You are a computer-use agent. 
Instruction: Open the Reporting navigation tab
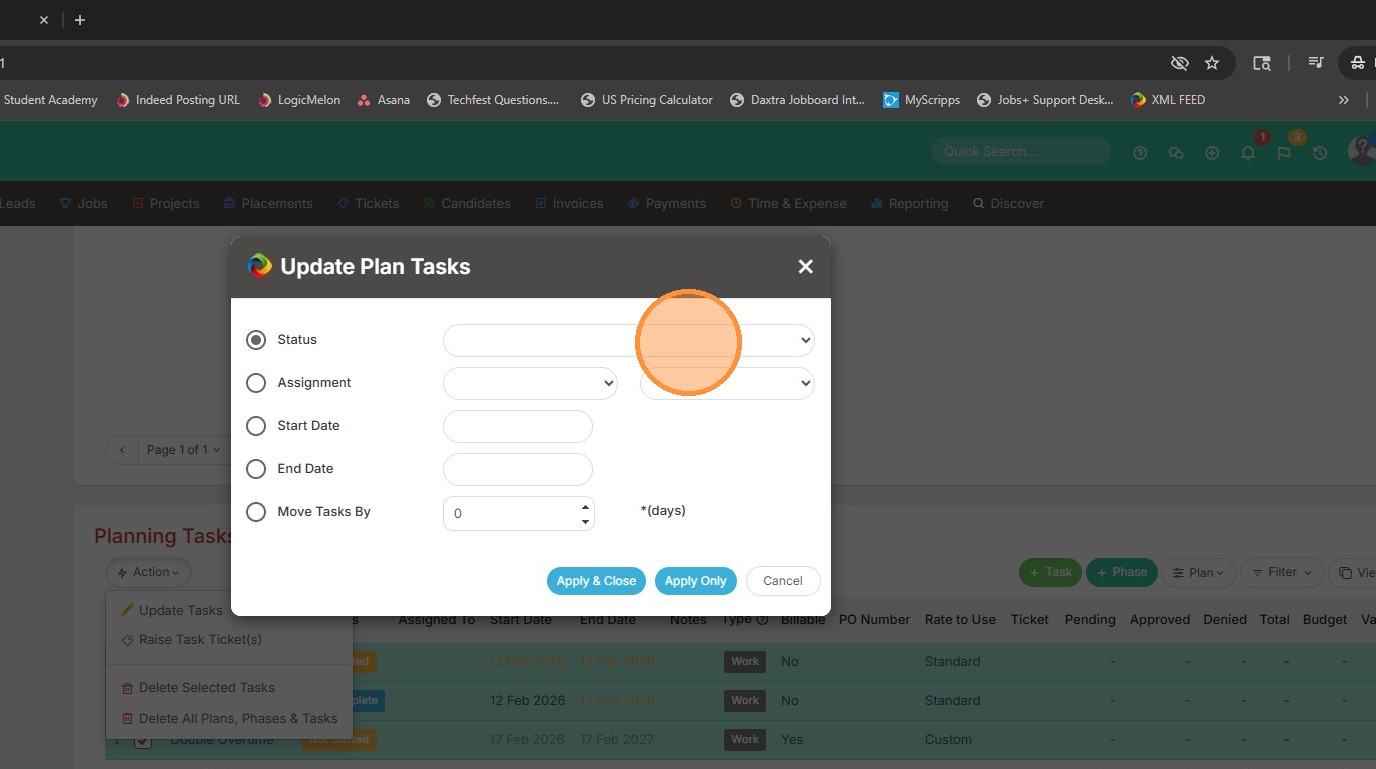click(909, 203)
